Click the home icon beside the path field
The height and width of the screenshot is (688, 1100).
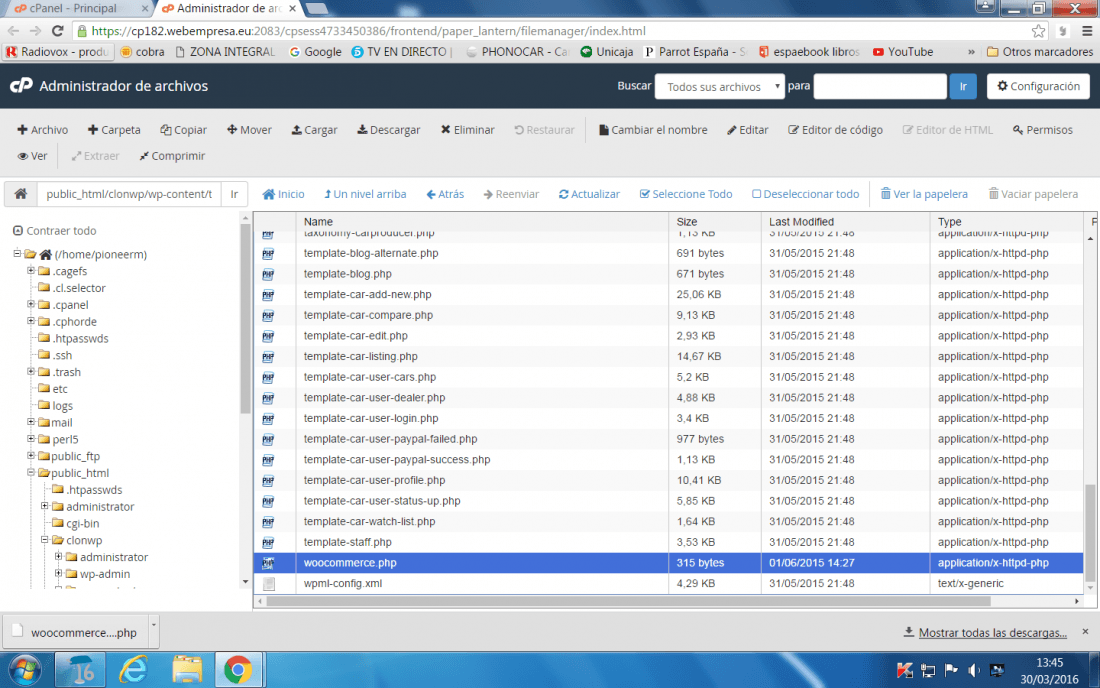tap(21, 194)
